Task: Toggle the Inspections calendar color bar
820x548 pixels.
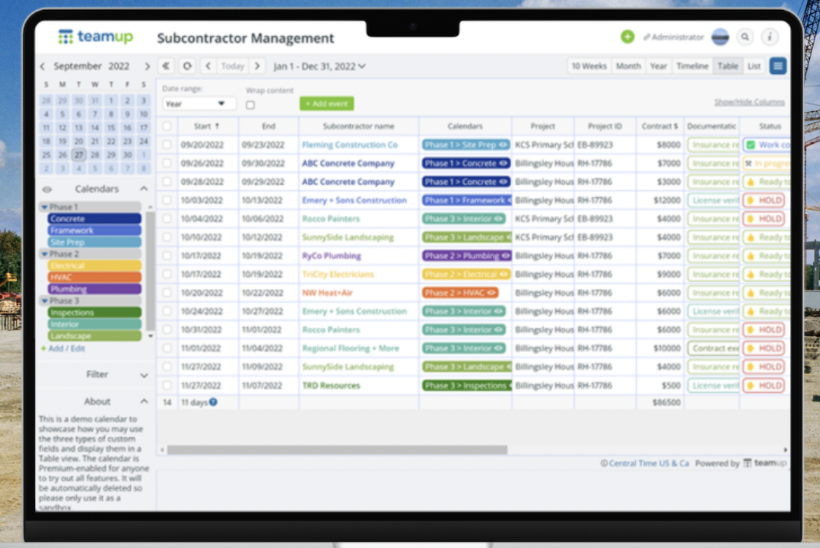Action: 94,312
